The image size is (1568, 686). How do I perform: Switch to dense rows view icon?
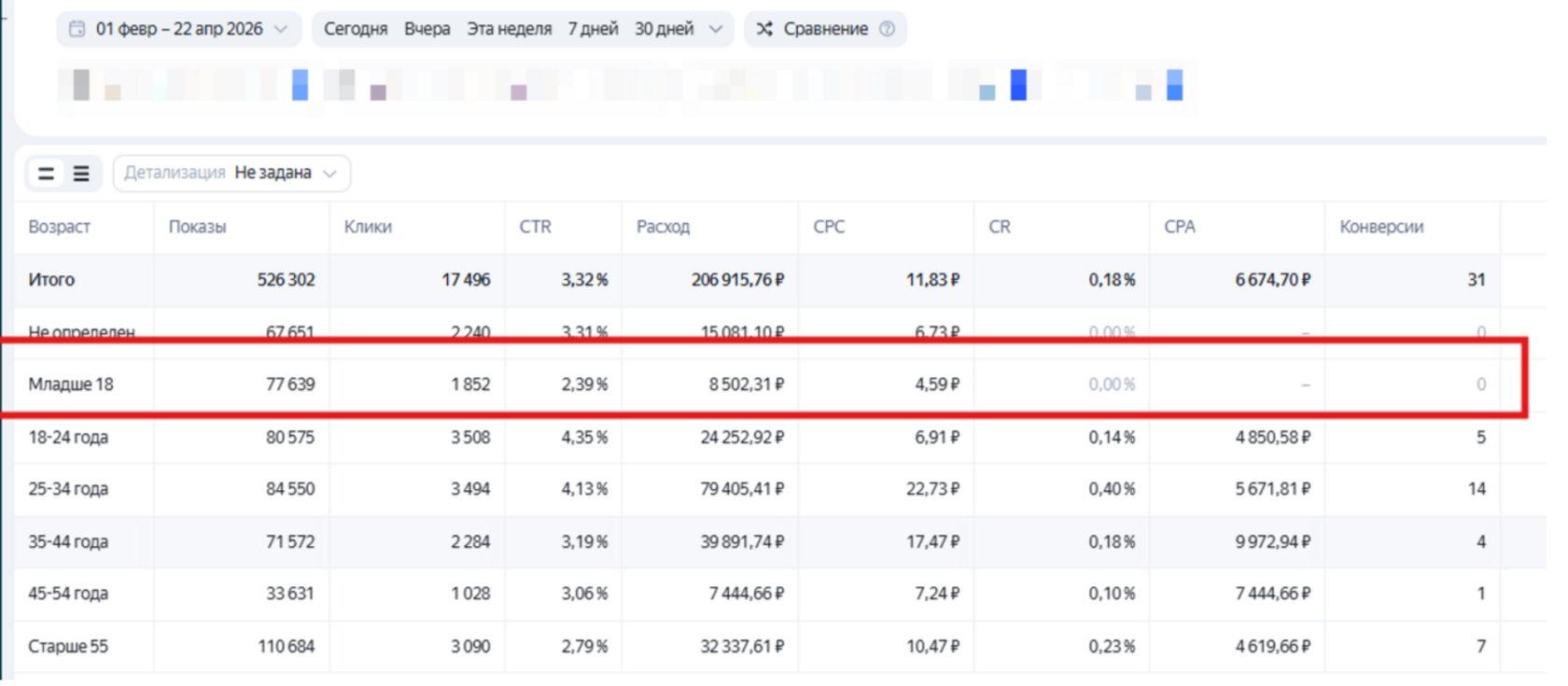(81, 174)
